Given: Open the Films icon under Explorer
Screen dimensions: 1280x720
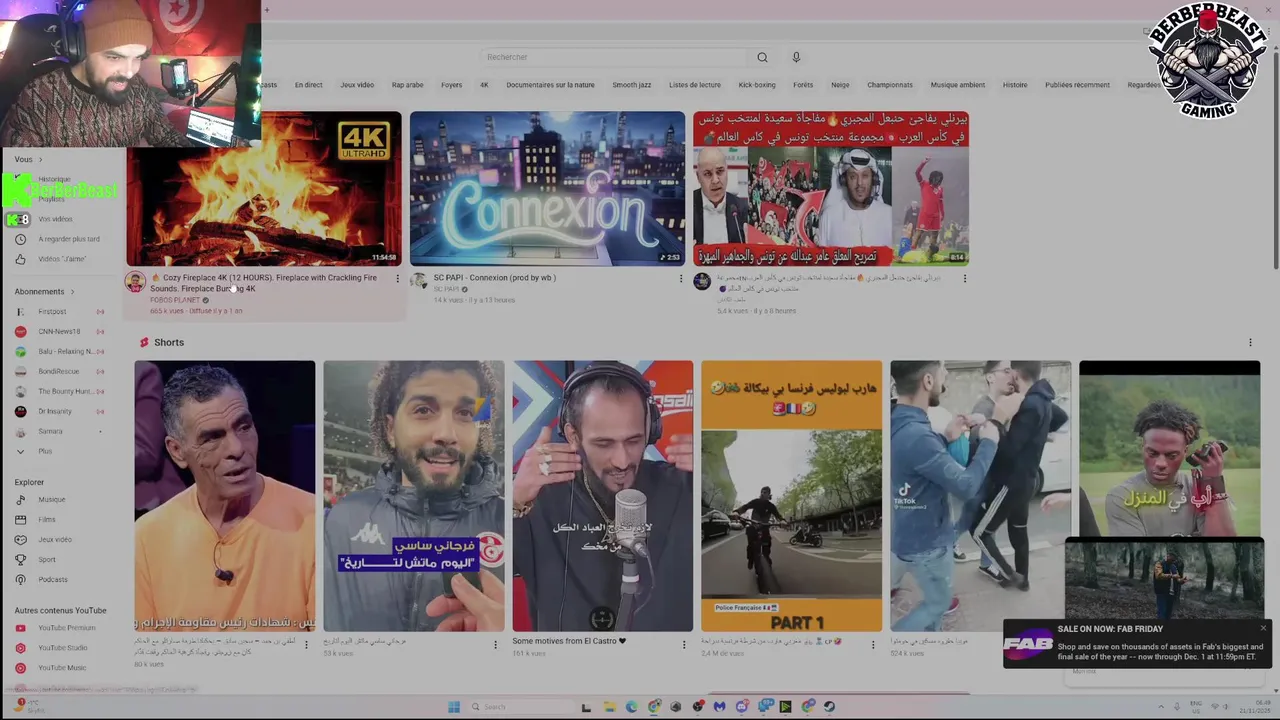Looking at the screenshot, I should 20,520.
